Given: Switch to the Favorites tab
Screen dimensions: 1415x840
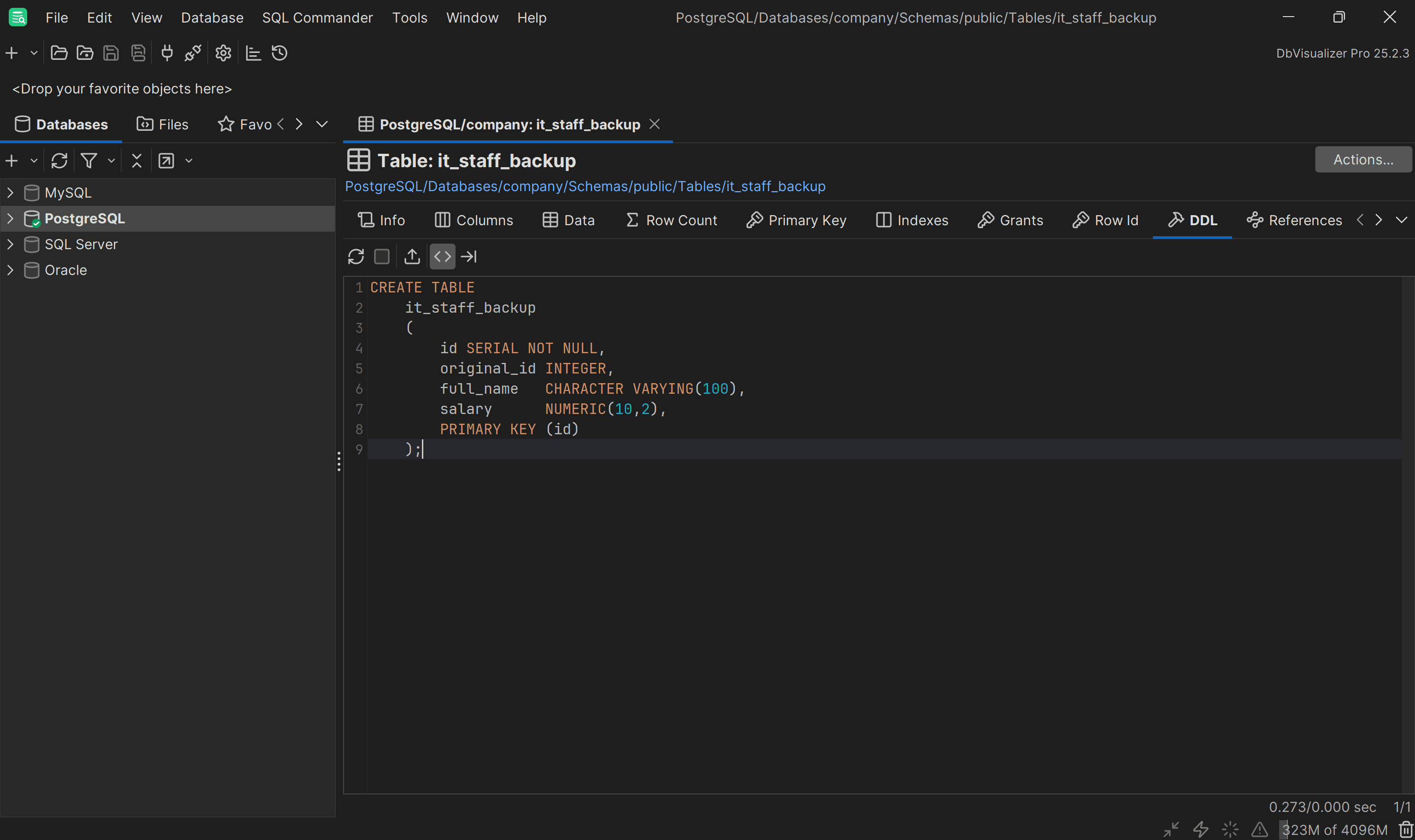Looking at the screenshot, I should pyautogui.click(x=245, y=124).
